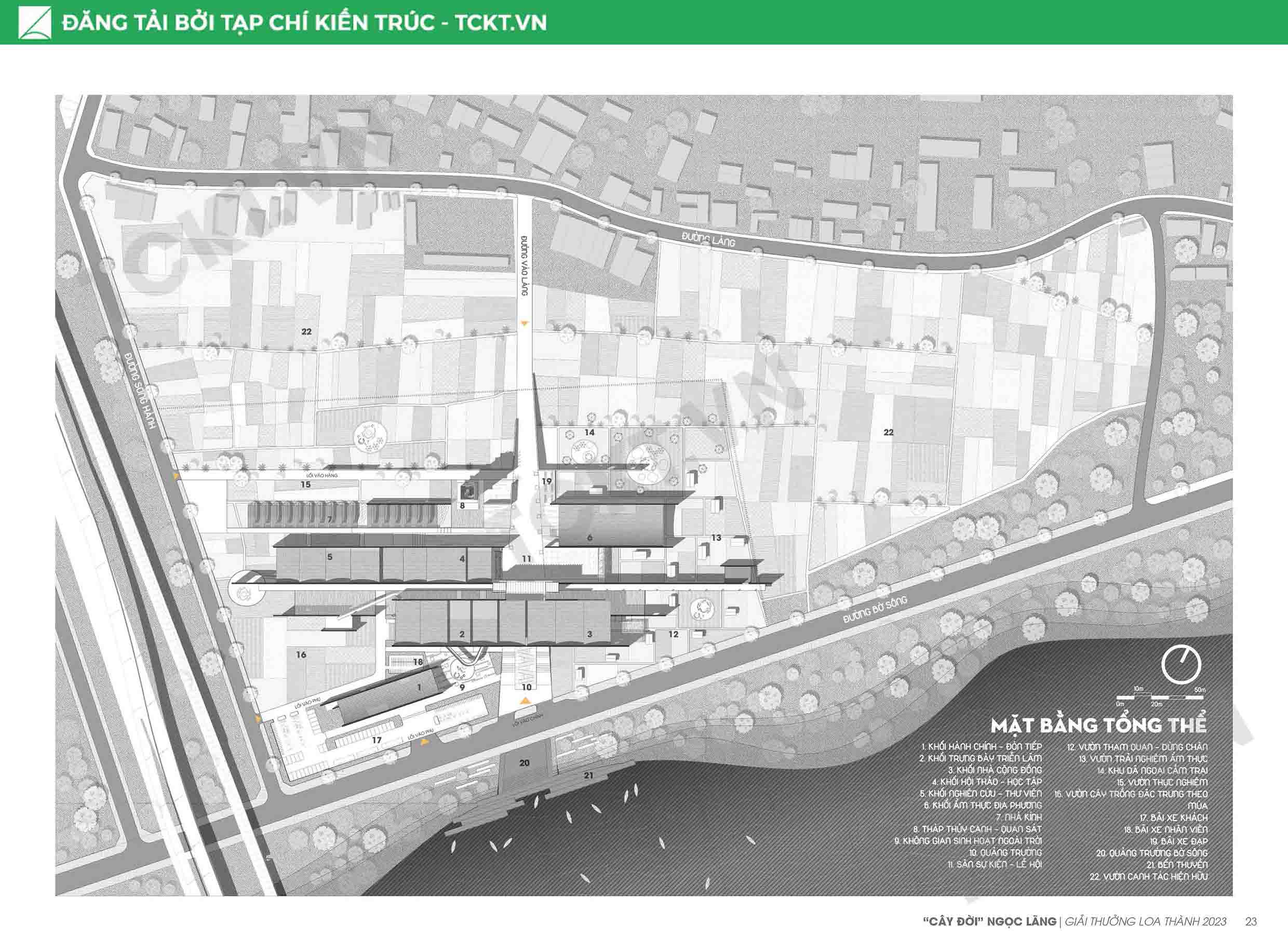Click the orange arrow below 'ĐƯỜNG VÀO LÀNG' label
This screenshot has width=1288, height=951.
524,324
